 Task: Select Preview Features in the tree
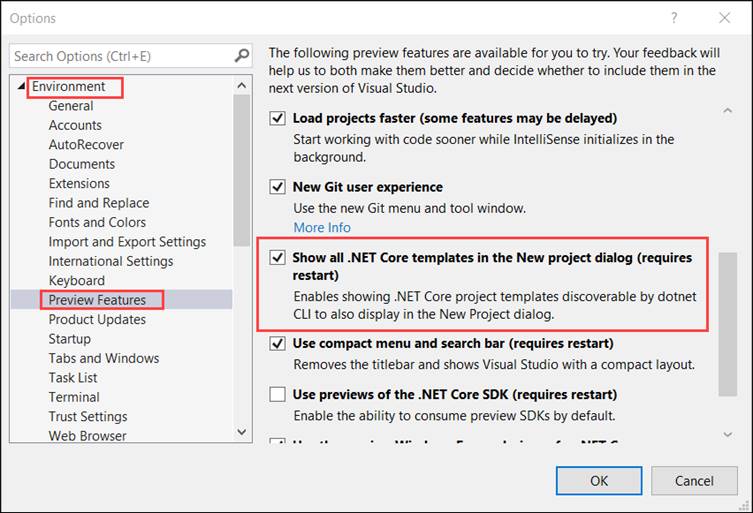[x=97, y=300]
